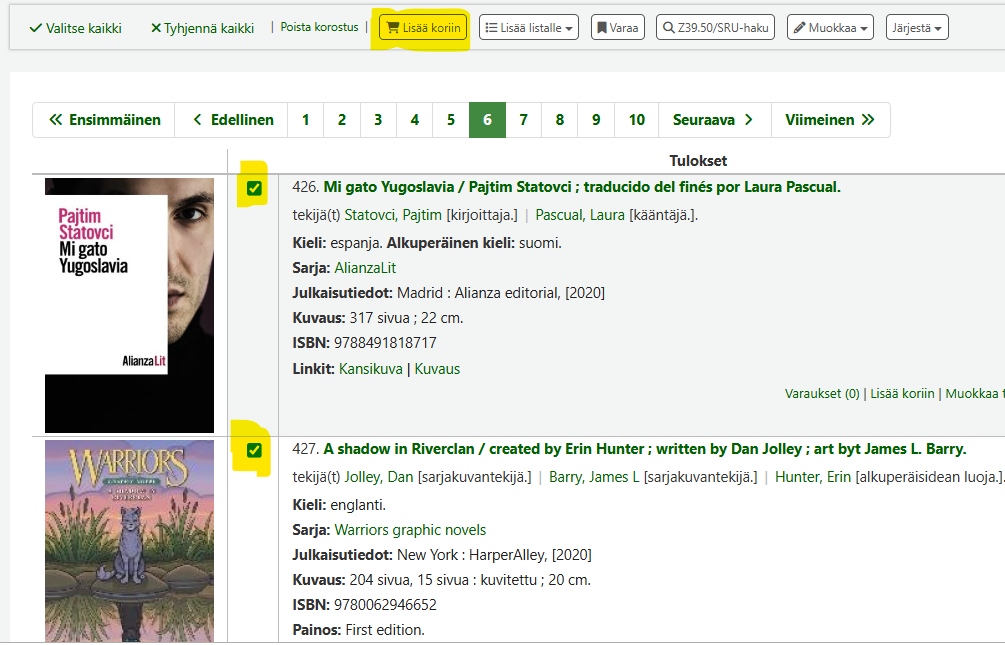Click the Varaukset (0) link
1005x645 pixels.
point(822,394)
